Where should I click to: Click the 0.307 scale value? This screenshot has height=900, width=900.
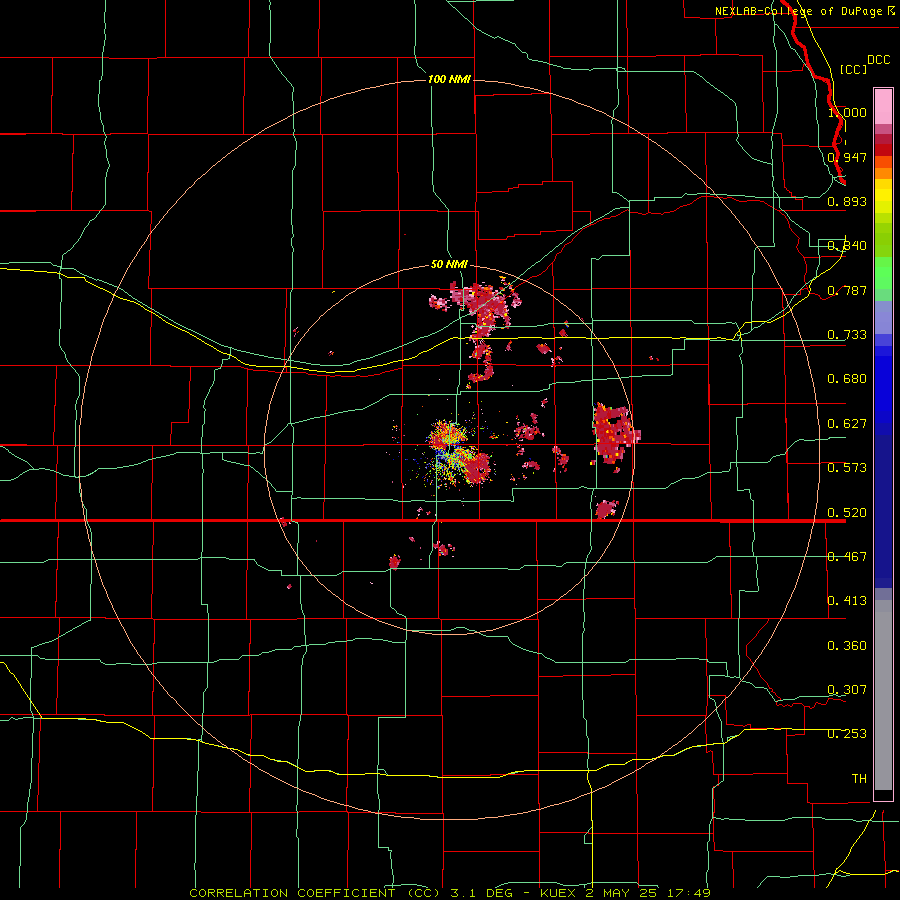(x=847, y=689)
